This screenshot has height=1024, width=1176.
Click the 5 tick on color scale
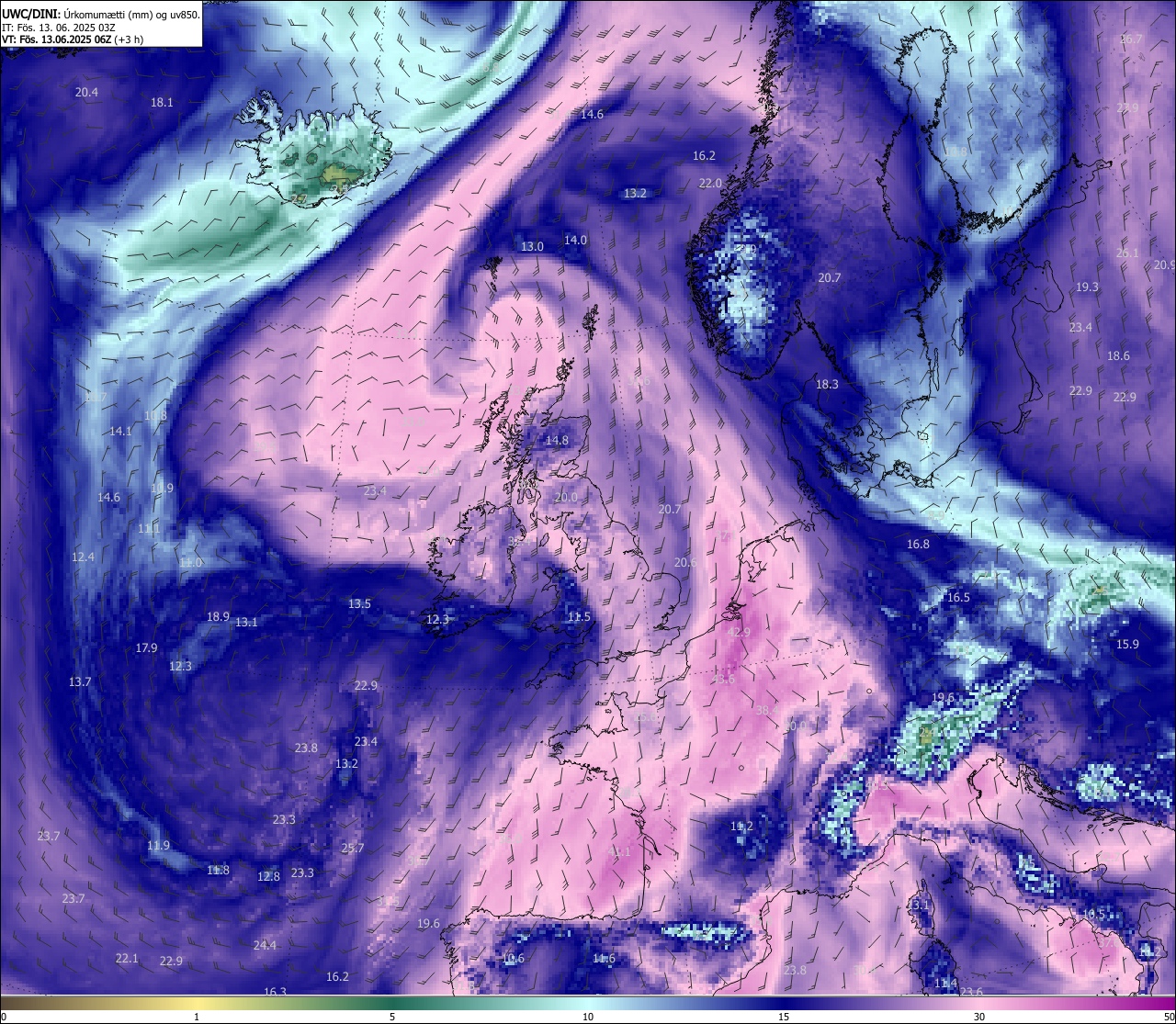[x=392, y=1017]
